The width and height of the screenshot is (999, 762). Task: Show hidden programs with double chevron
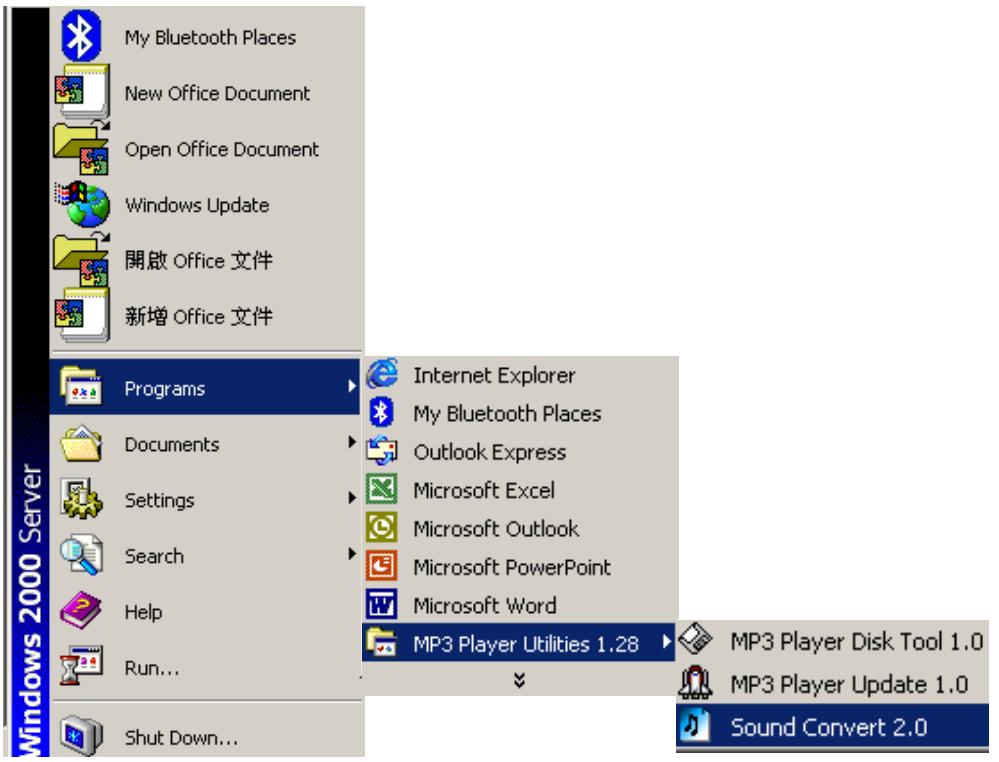[x=519, y=680]
